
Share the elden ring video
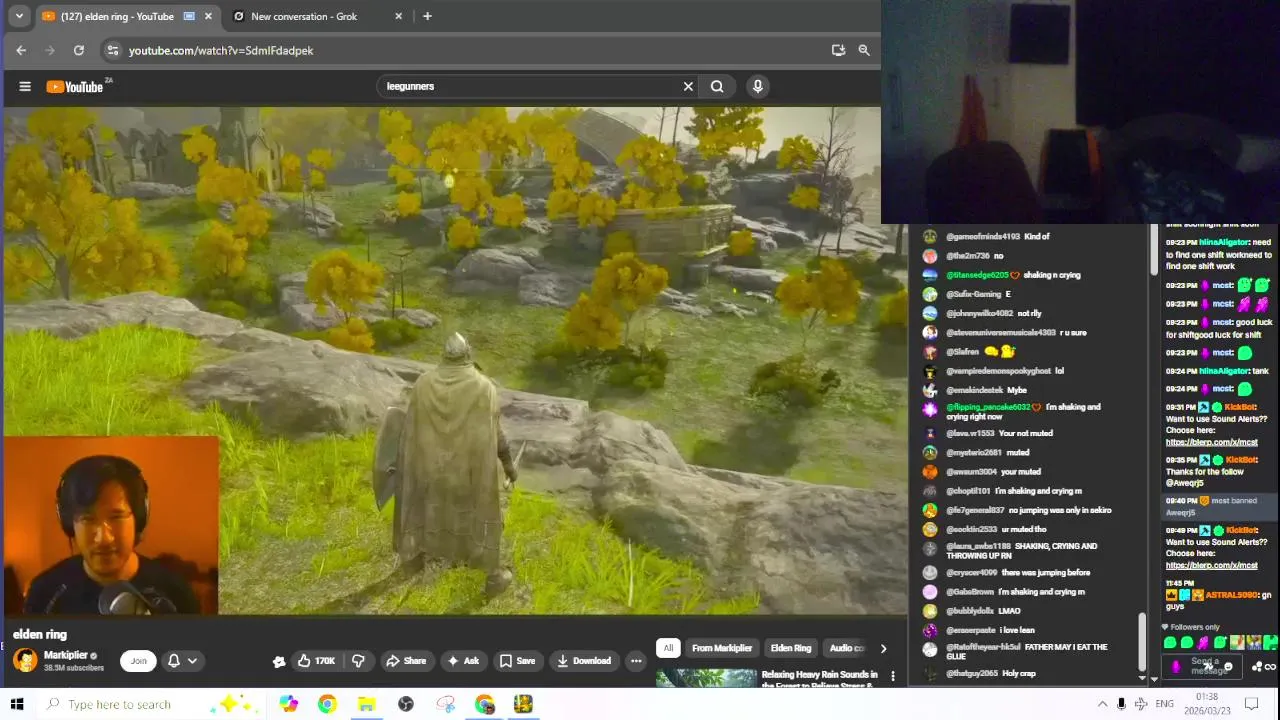click(406, 660)
